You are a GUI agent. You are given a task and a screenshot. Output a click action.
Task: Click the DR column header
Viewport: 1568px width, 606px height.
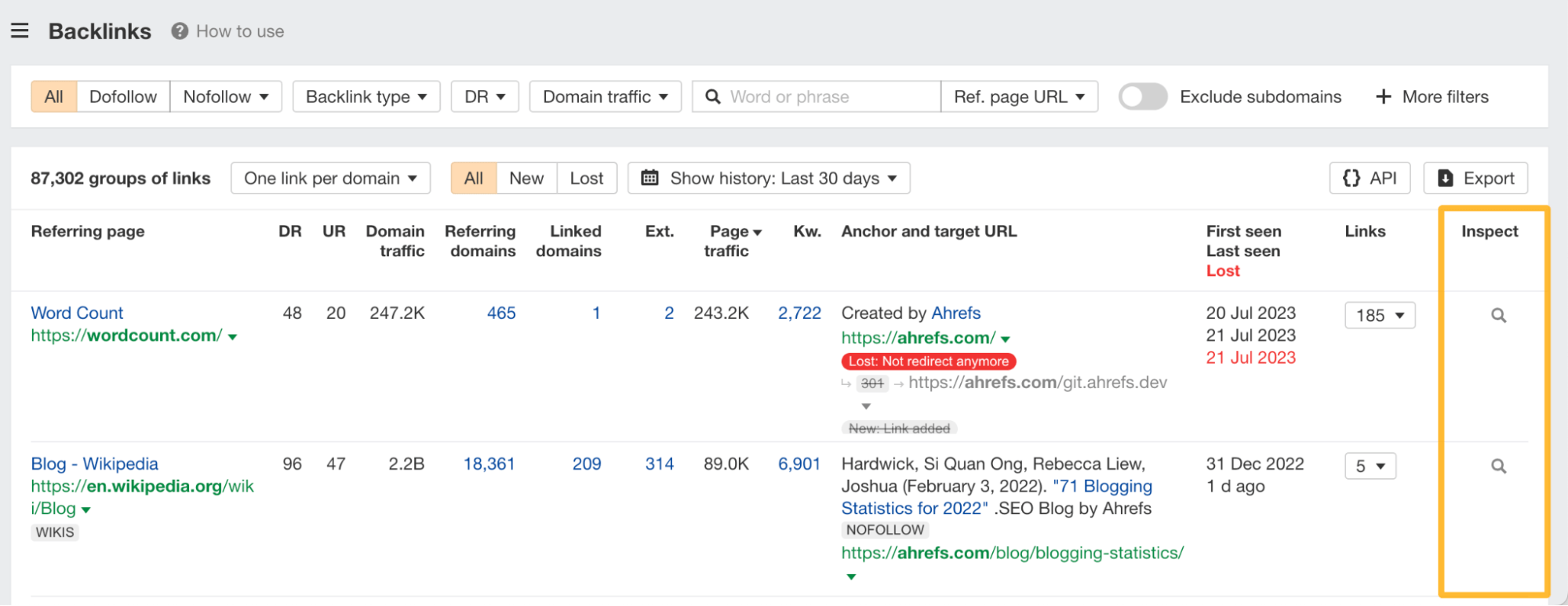(x=290, y=231)
